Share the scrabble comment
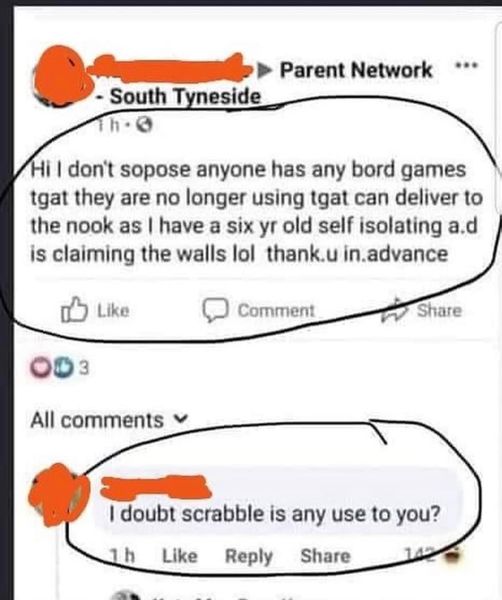This screenshot has height=600, width=502. click(325, 556)
